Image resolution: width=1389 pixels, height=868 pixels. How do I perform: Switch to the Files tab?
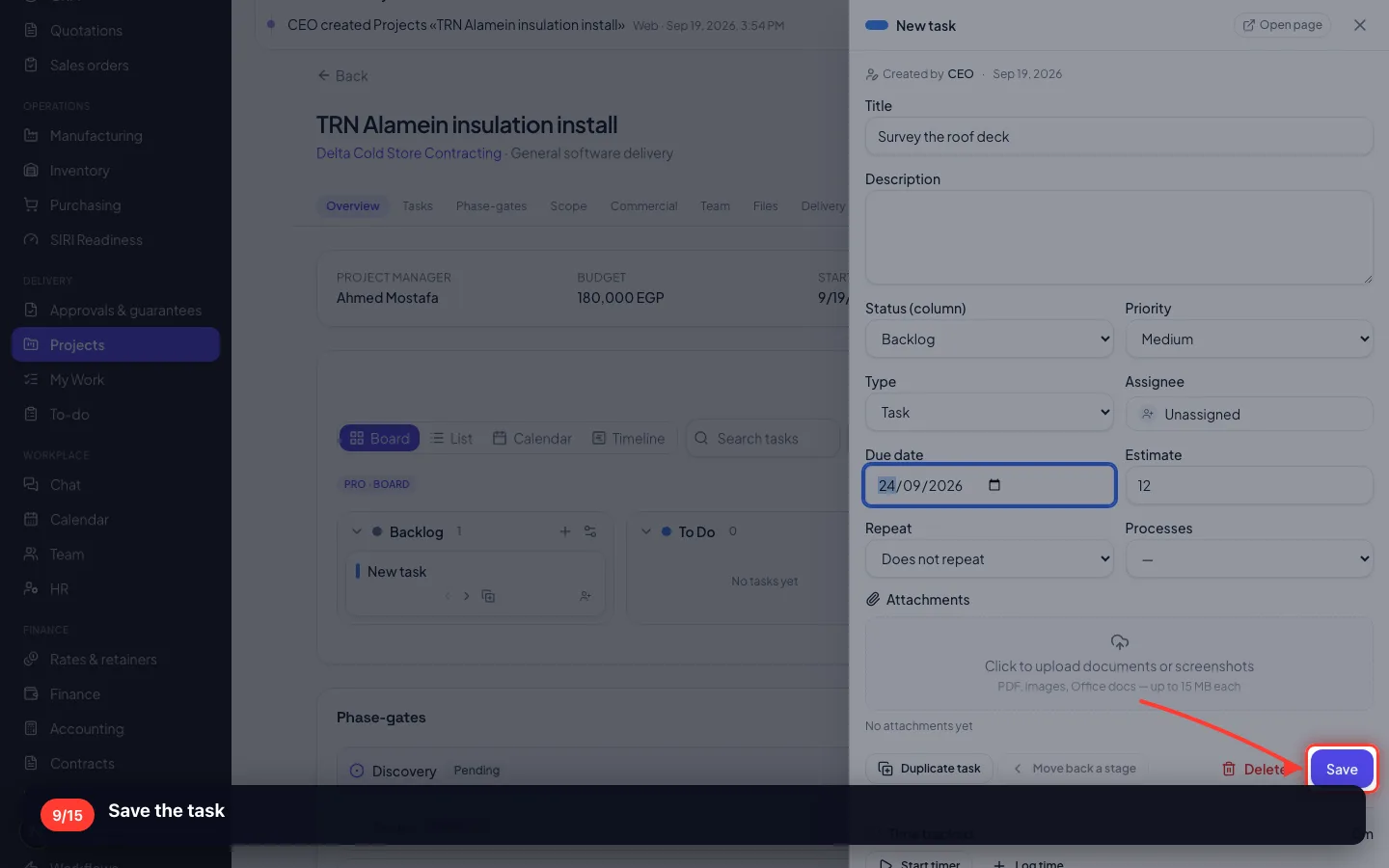click(x=765, y=206)
